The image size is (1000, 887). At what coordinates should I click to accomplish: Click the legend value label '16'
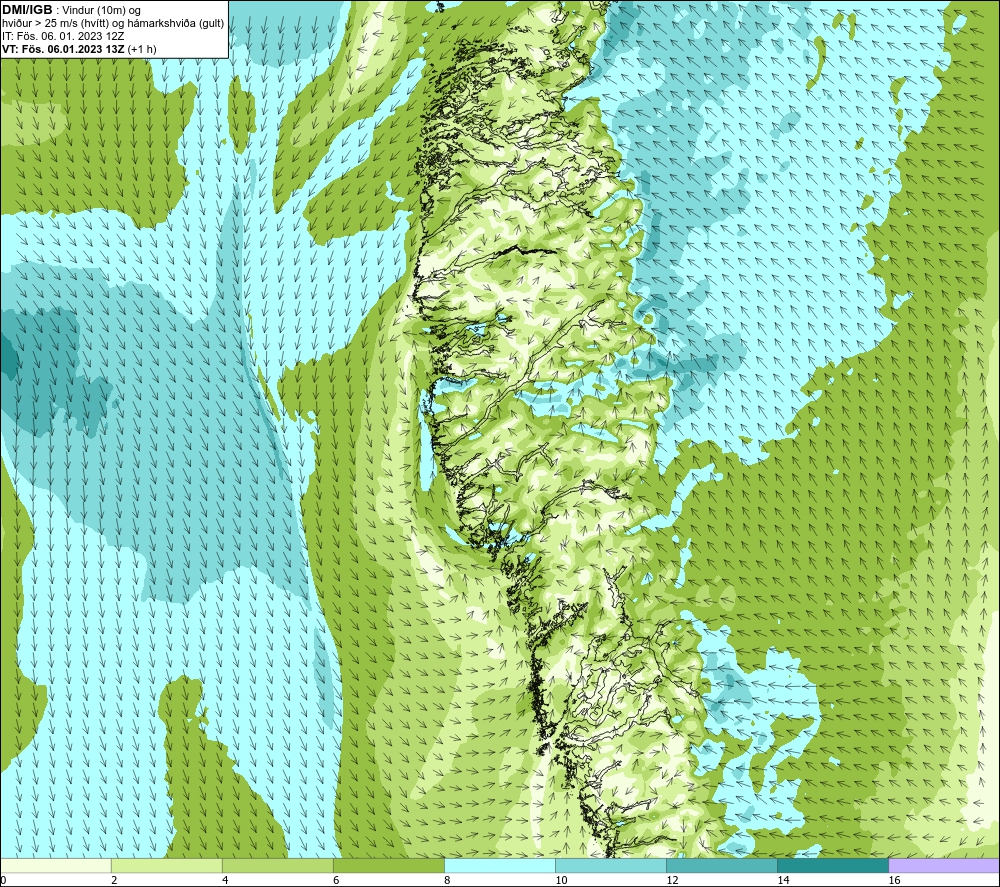(893, 881)
